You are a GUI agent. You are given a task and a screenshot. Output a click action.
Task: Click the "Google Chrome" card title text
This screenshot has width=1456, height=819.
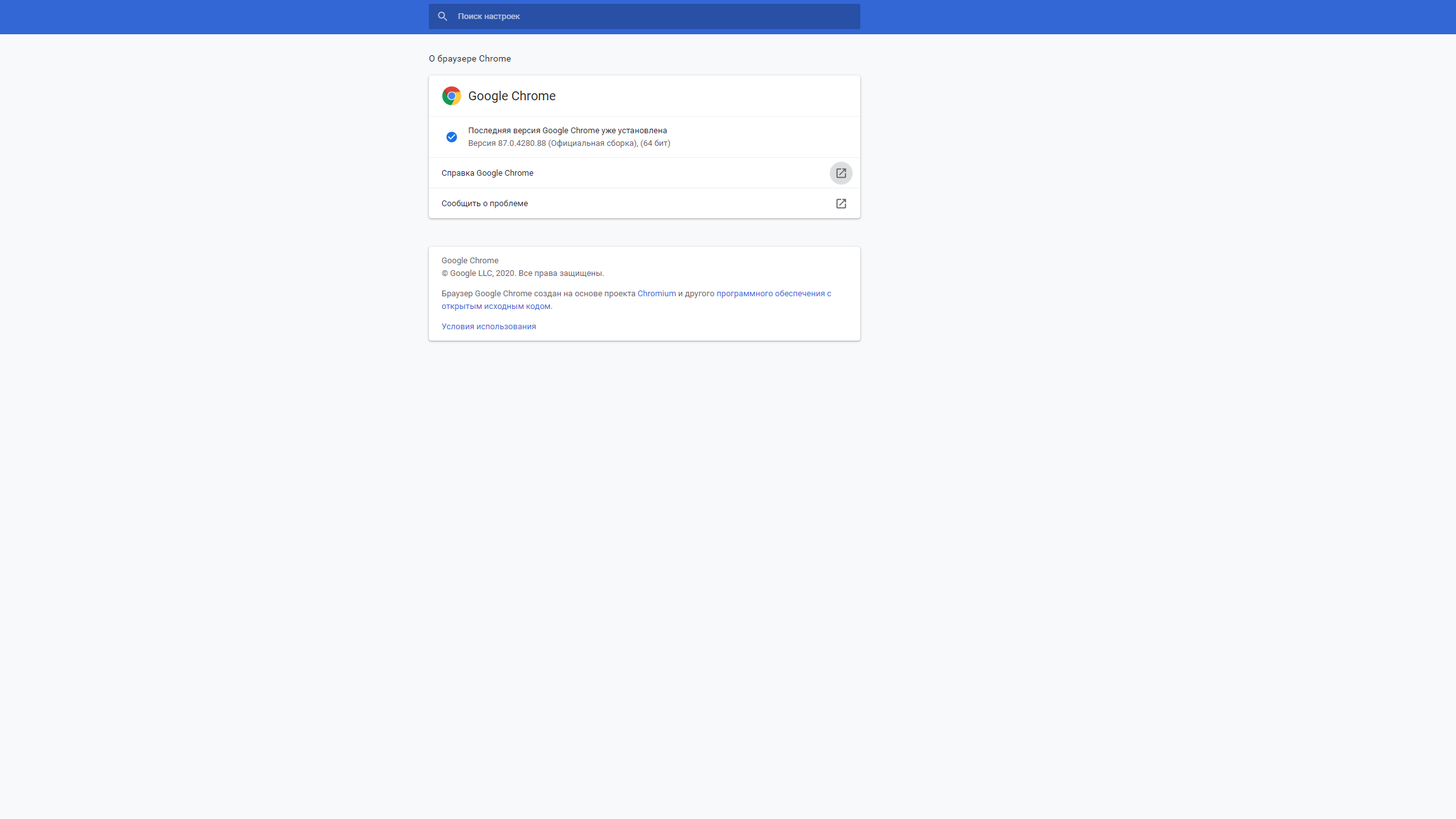tap(512, 96)
